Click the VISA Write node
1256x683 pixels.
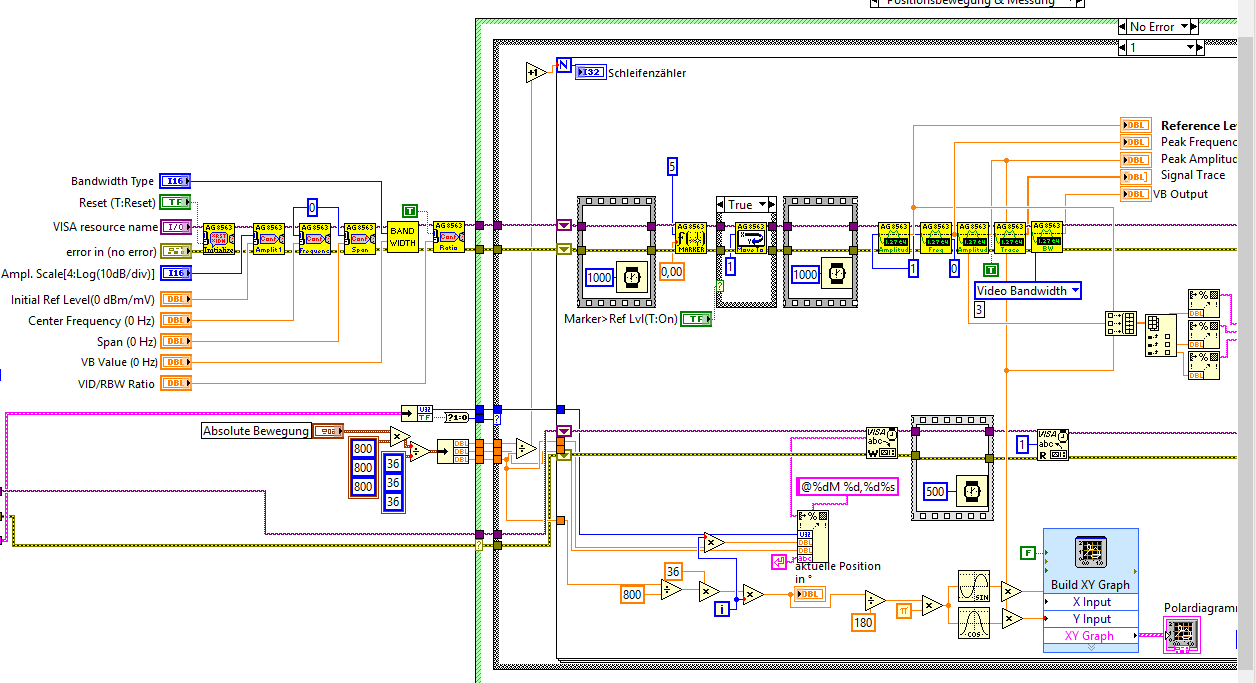coord(881,444)
